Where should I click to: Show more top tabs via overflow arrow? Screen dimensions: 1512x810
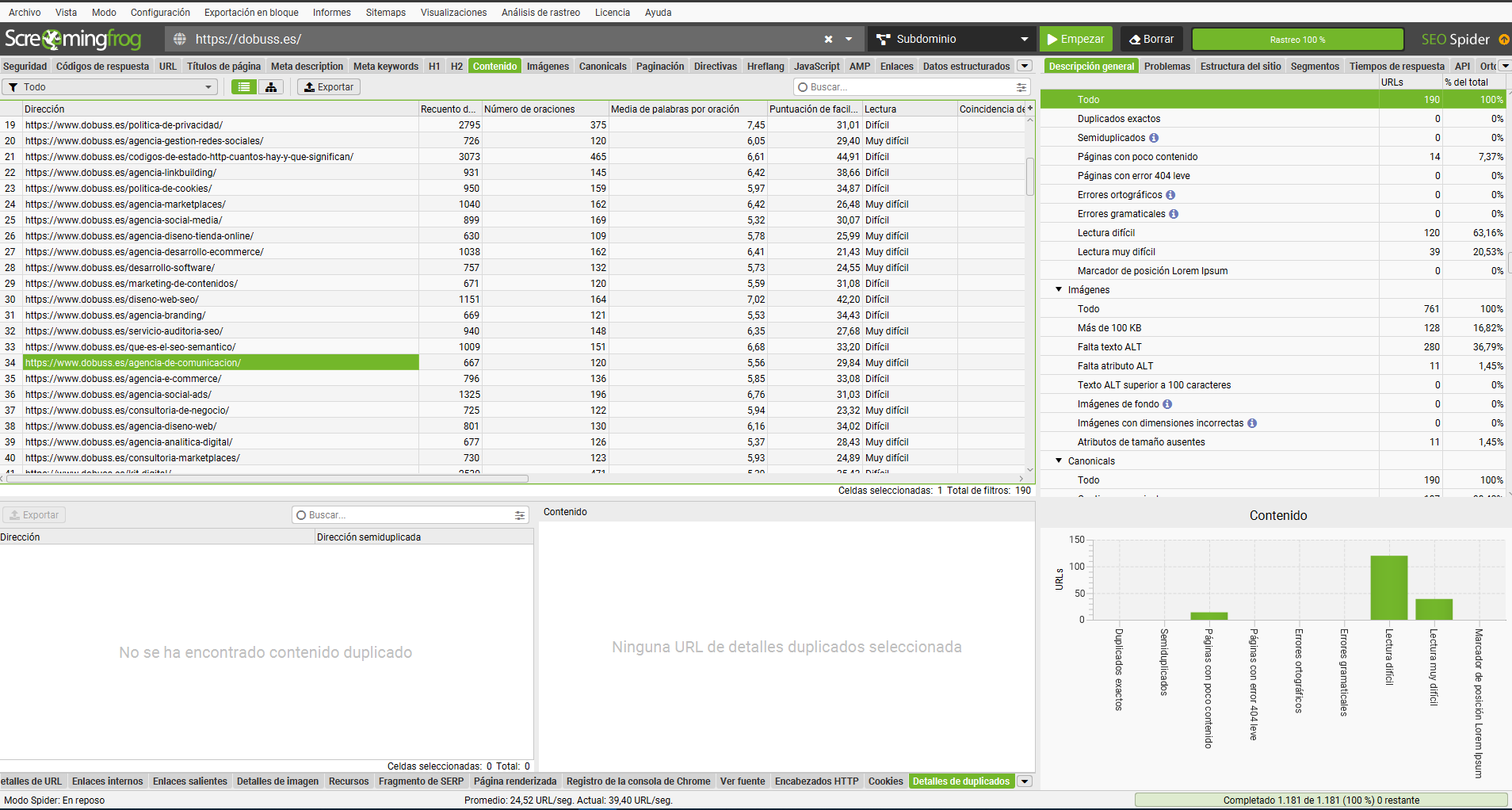tap(1025, 66)
